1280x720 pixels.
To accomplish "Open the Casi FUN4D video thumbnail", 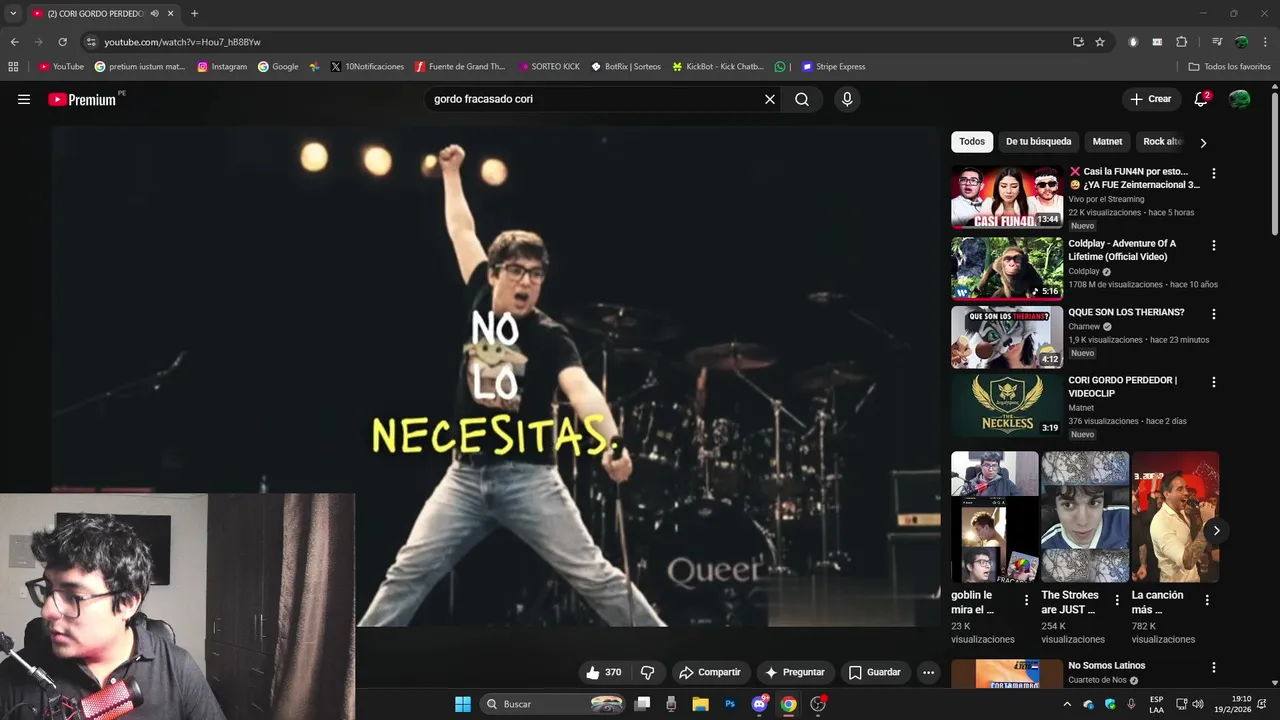I will tap(1007, 197).
